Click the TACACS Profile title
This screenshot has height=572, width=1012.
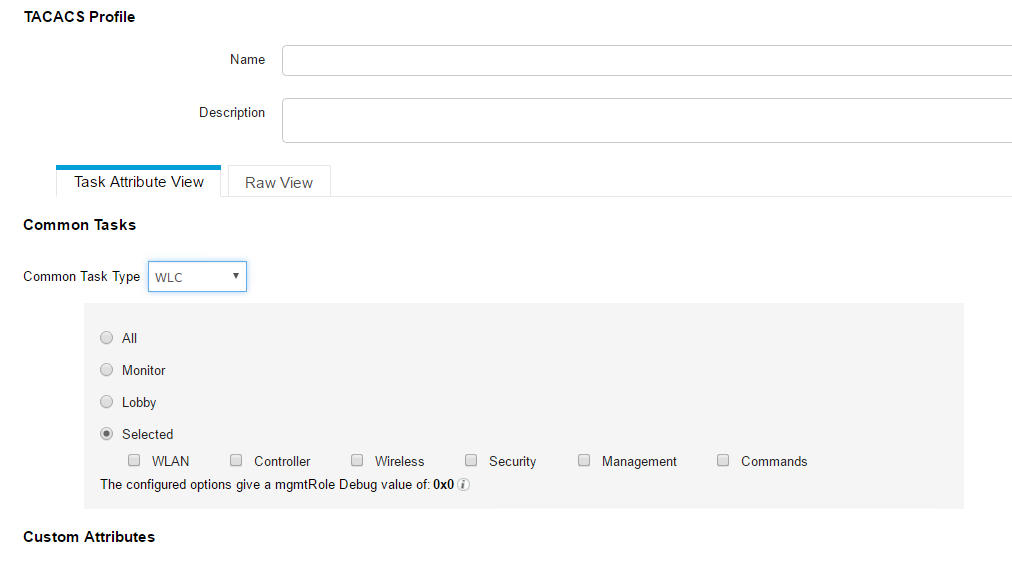click(79, 17)
